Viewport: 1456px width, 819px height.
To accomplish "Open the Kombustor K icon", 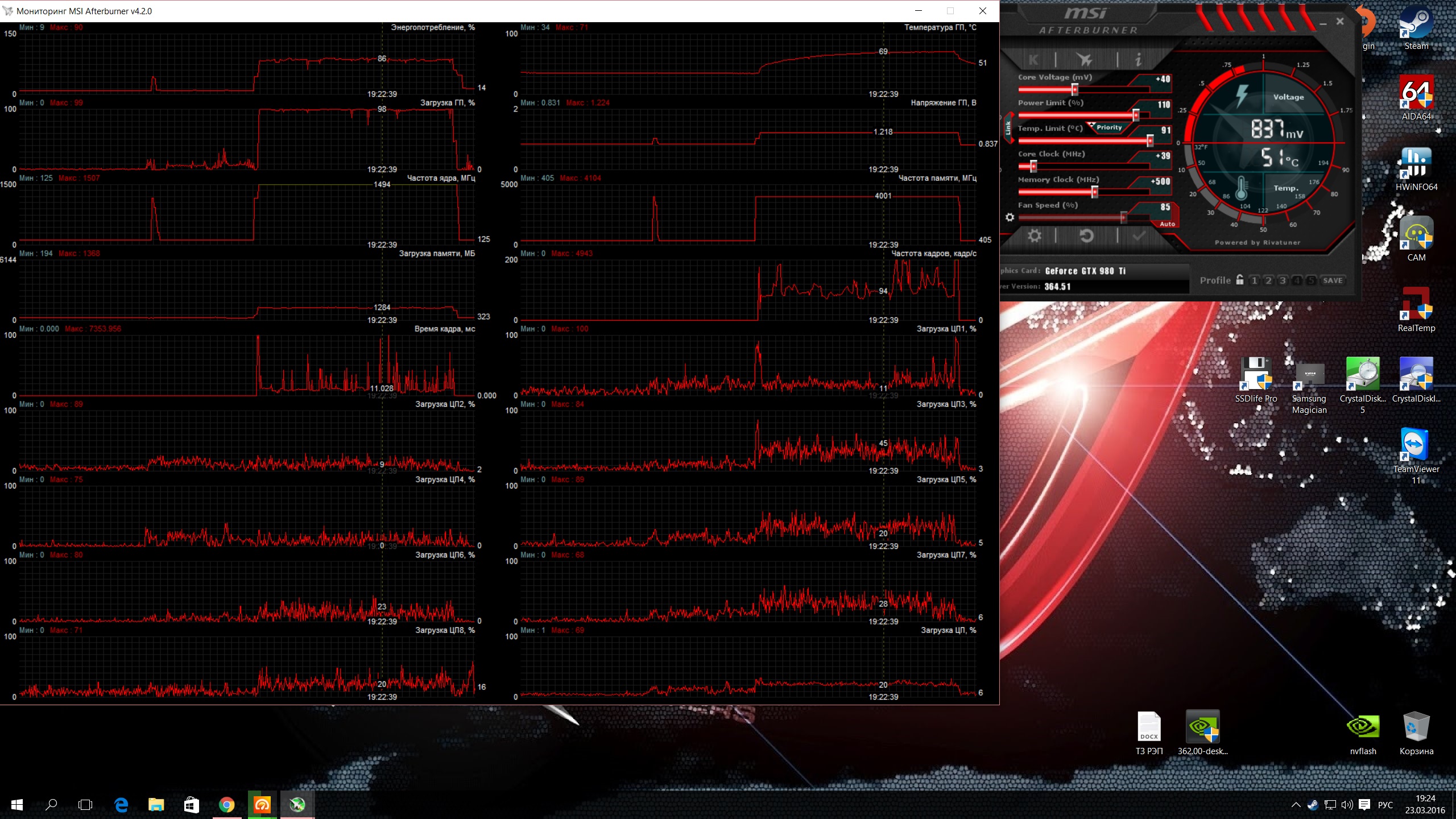I will [1033, 59].
